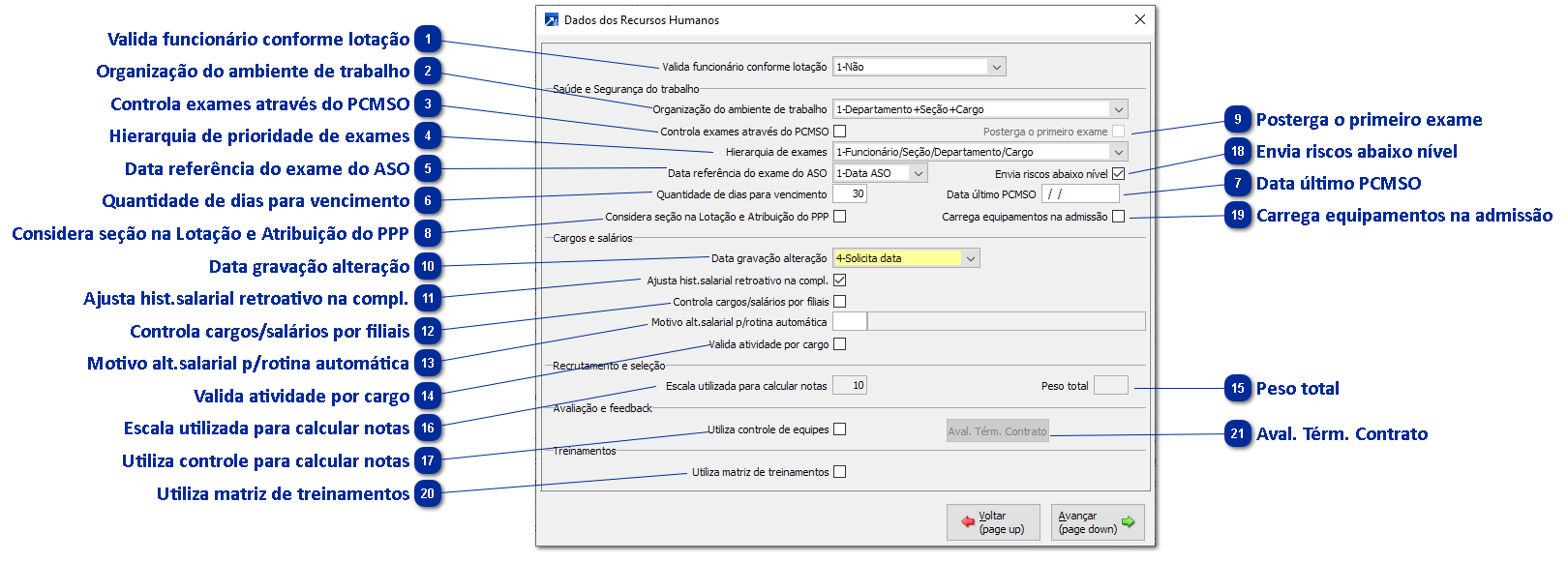Screen dimensions: 1568x562
Task: Uncheck Envia riscos abaixo nível
Action: pyautogui.click(x=1118, y=174)
